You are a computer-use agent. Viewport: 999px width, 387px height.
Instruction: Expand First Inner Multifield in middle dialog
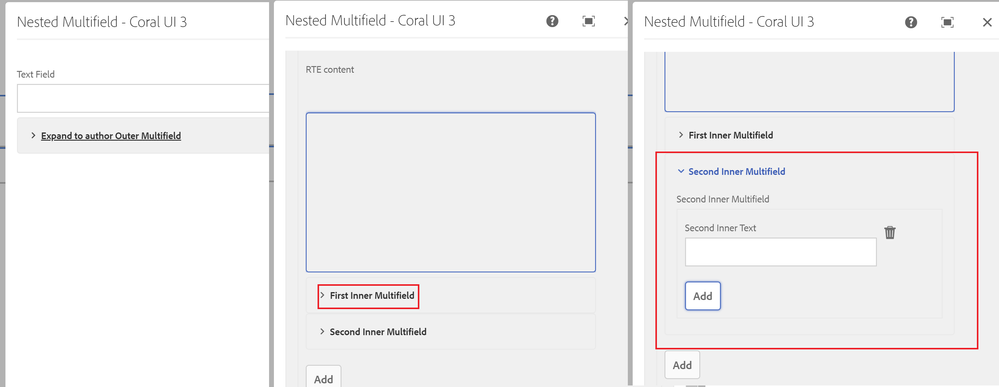[x=372, y=296]
